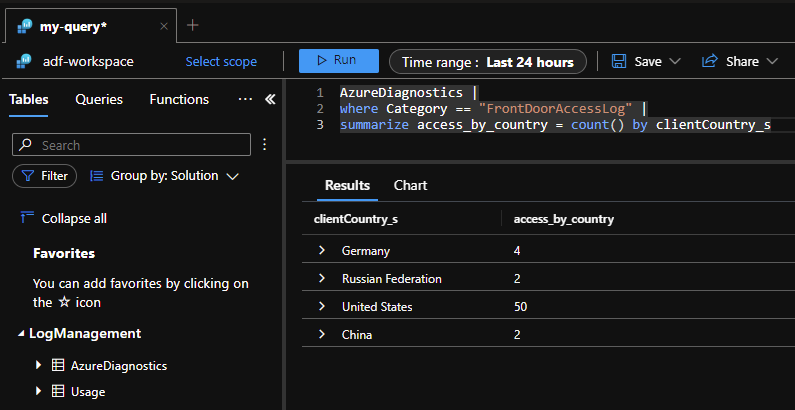
Task: Click the Collapse all icon
Action: tap(27, 217)
